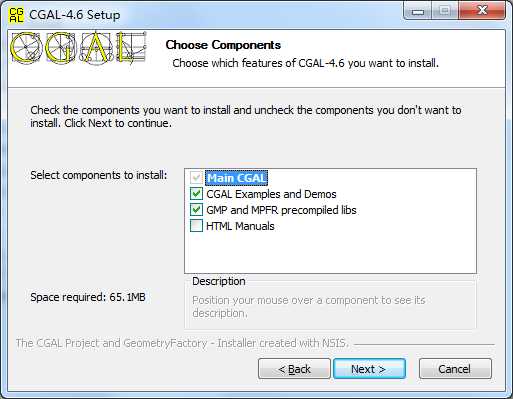The image size is (513, 399).
Task: Click the large CGAL logo banner
Action: [78, 48]
